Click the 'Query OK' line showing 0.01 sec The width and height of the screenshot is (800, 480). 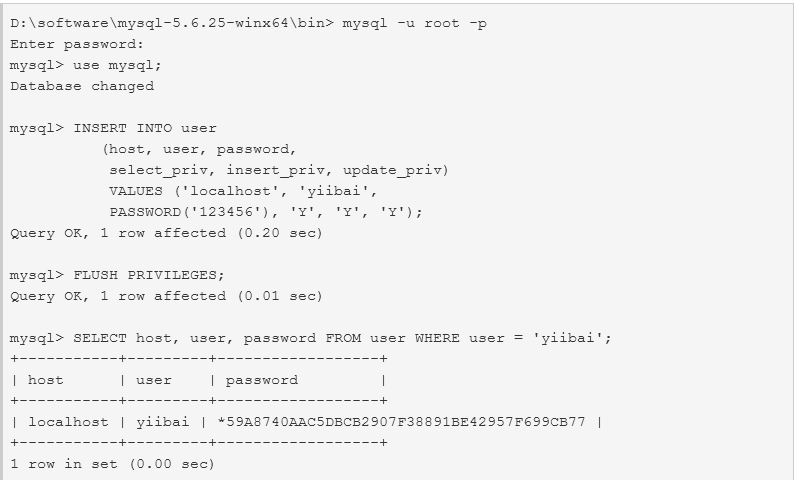pos(166,296)
